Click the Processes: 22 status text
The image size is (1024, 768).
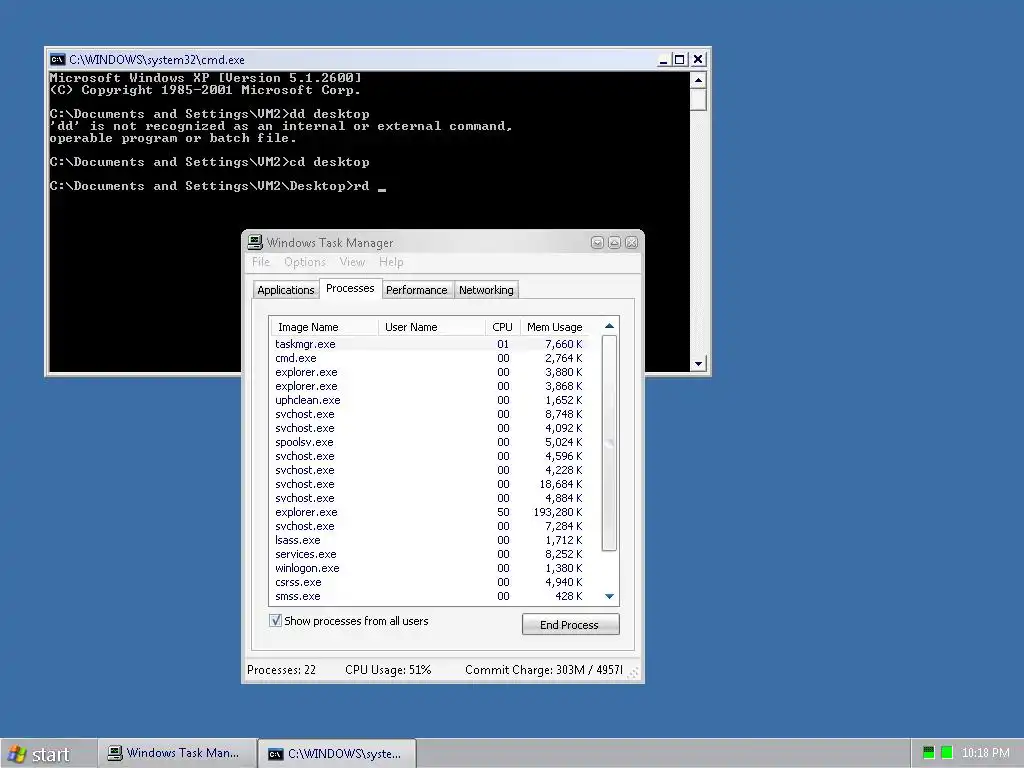point(281,669)
